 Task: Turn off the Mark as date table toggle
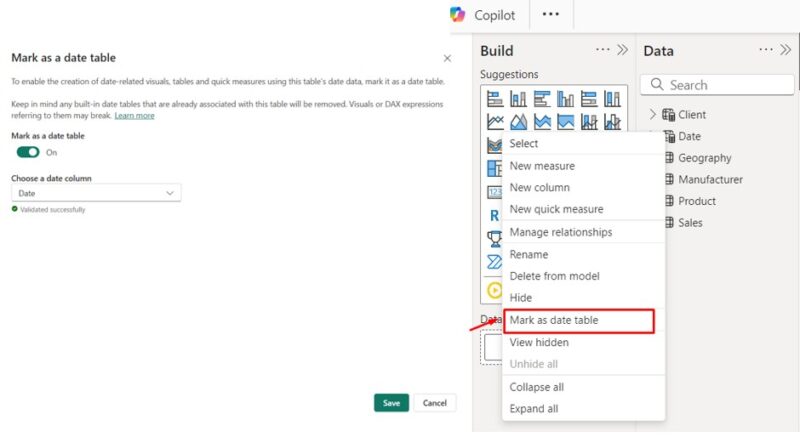(x=27, y=152)
